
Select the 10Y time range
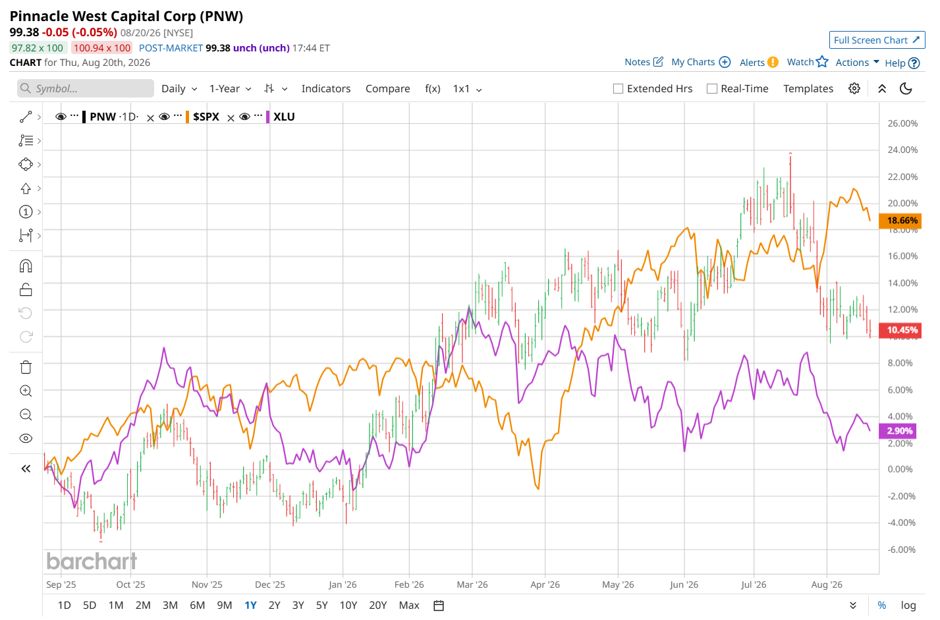348,606
